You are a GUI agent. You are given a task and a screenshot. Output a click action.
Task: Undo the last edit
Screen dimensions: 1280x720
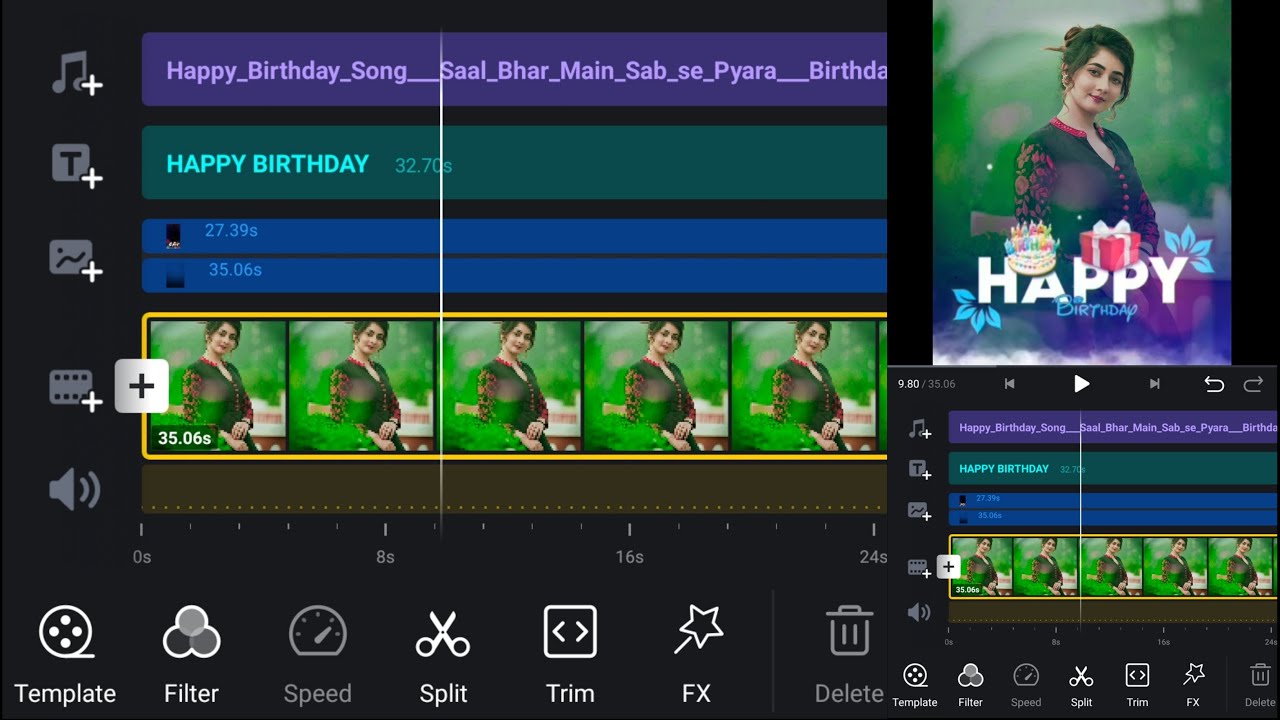coord(1214,384)
